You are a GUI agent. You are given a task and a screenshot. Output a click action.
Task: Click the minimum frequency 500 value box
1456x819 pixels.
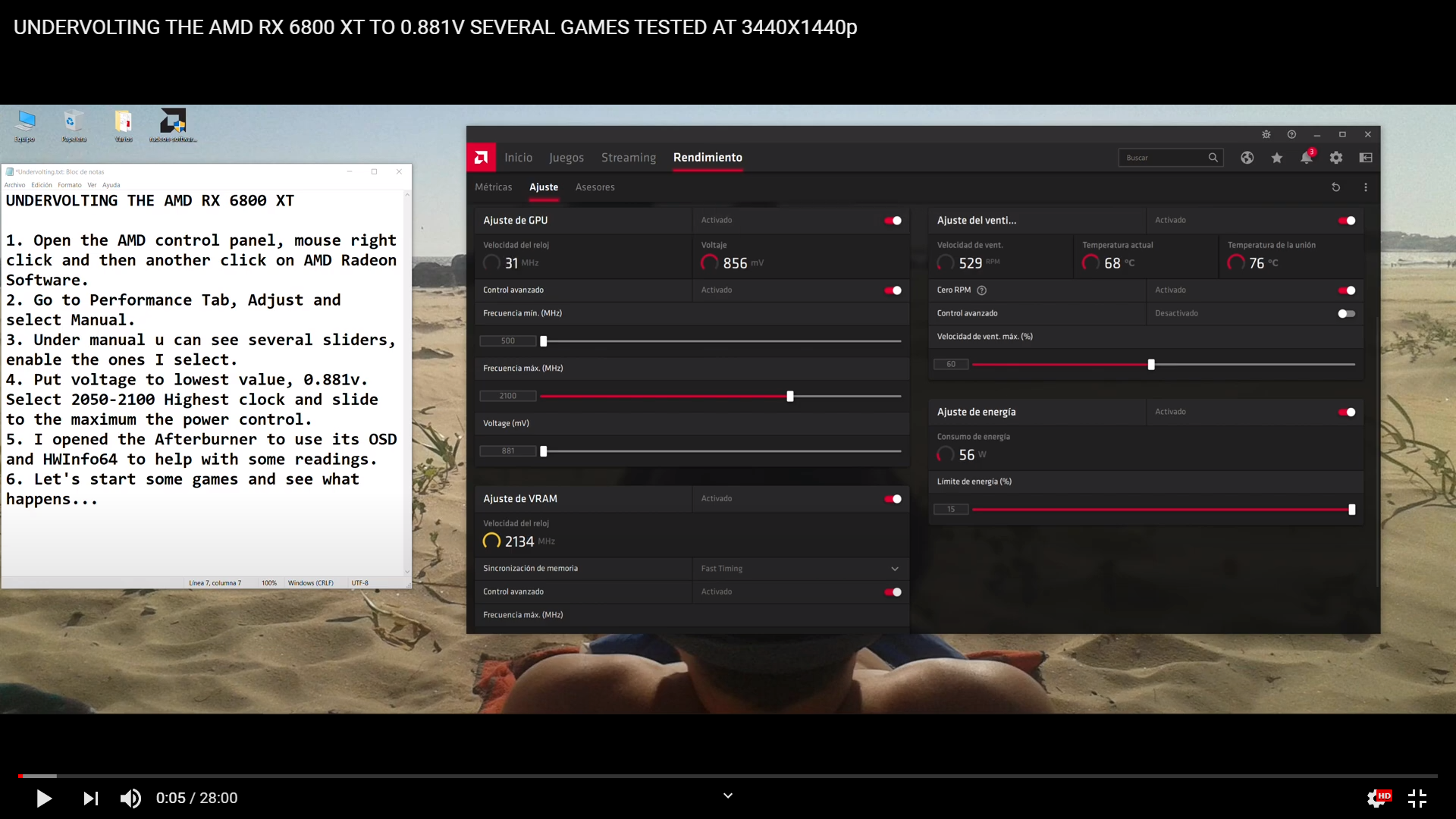coord(508,341)
